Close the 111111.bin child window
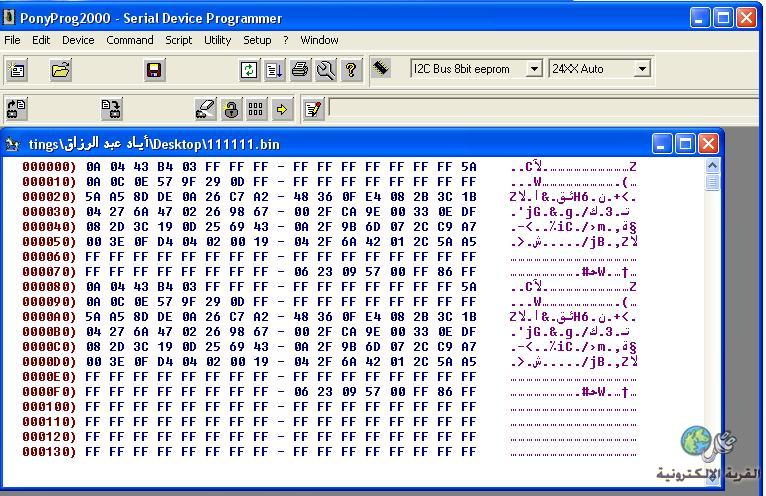Viewport: 766px width, 496px height. [708, 144]
